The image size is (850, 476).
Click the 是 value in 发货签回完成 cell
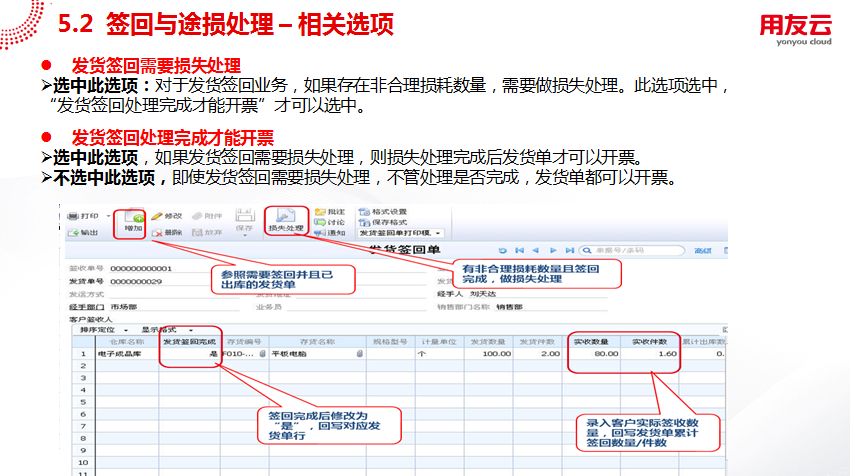tap(214, 353)
